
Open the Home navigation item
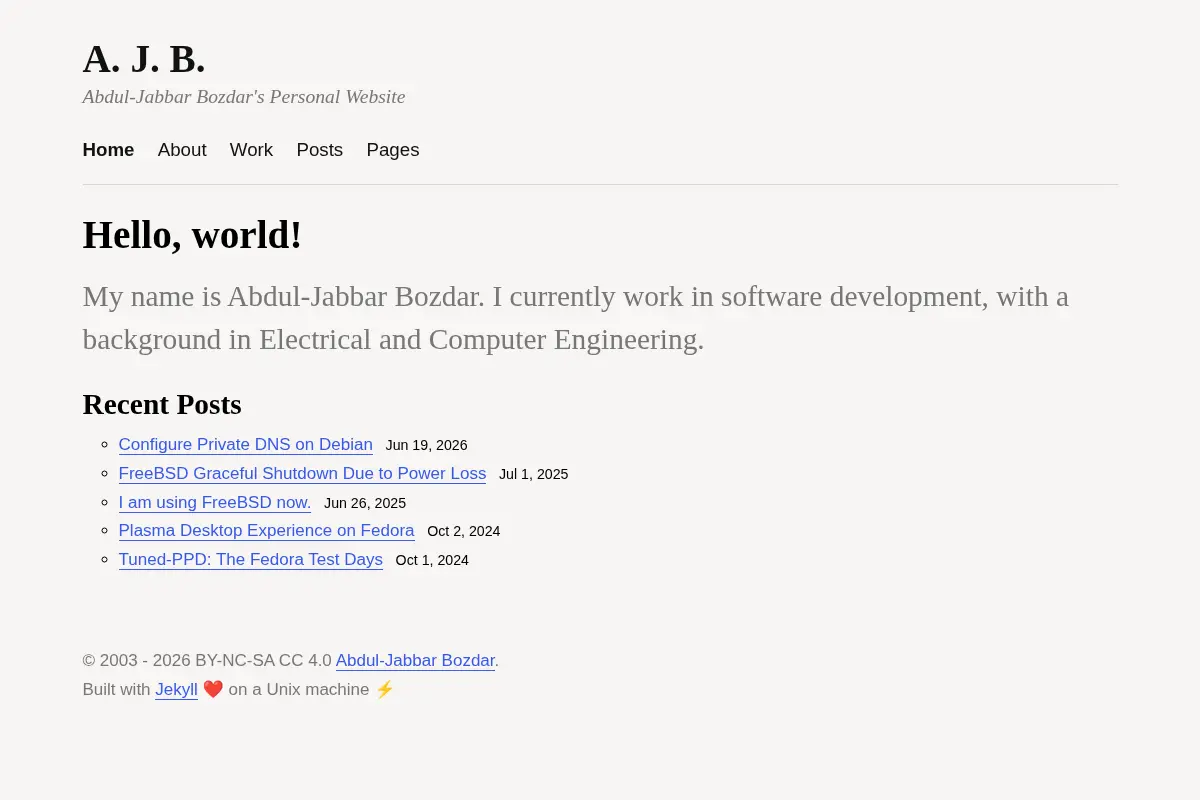pos(108,150)
